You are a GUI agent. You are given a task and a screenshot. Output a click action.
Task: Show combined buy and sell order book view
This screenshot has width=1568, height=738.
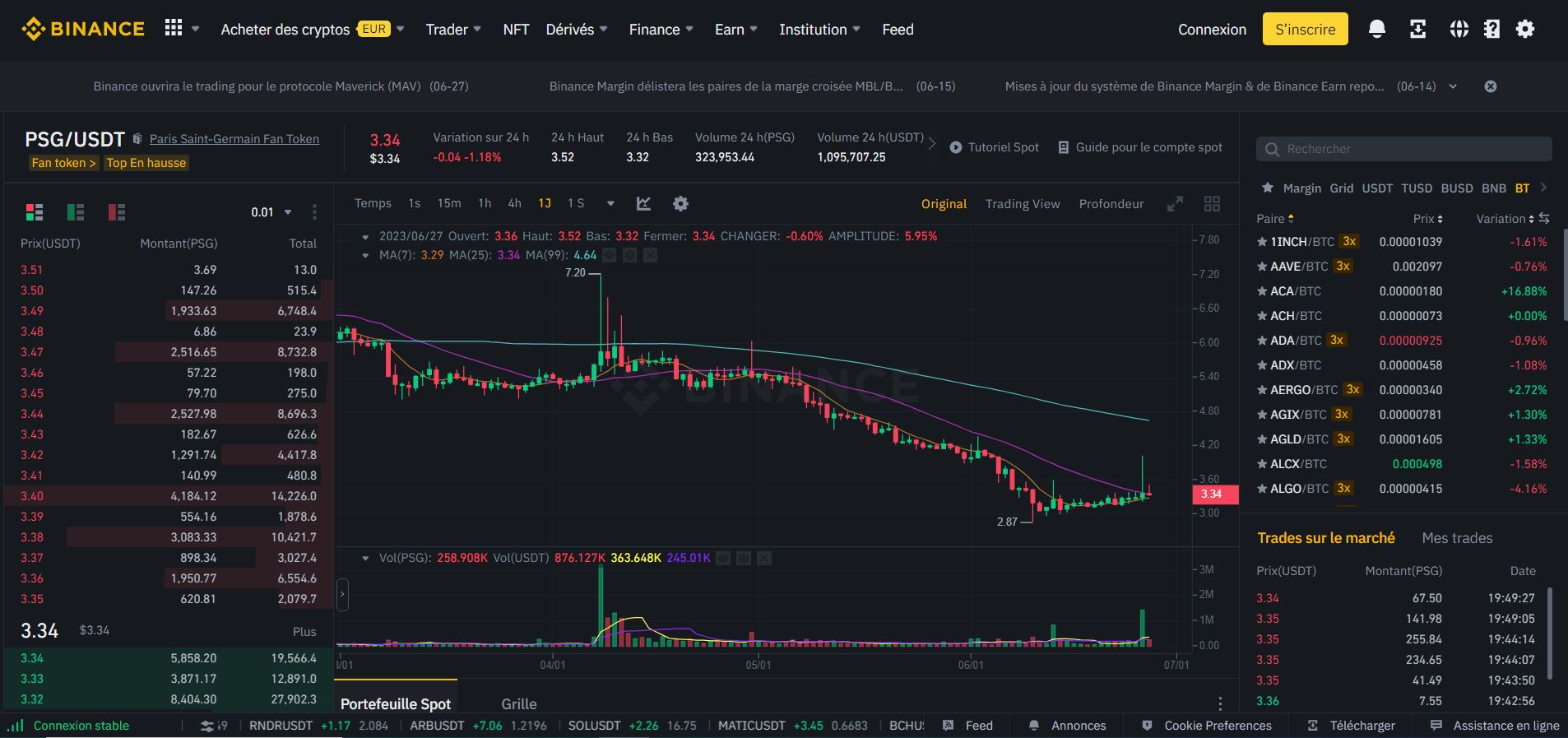click(x=35, y=212)
